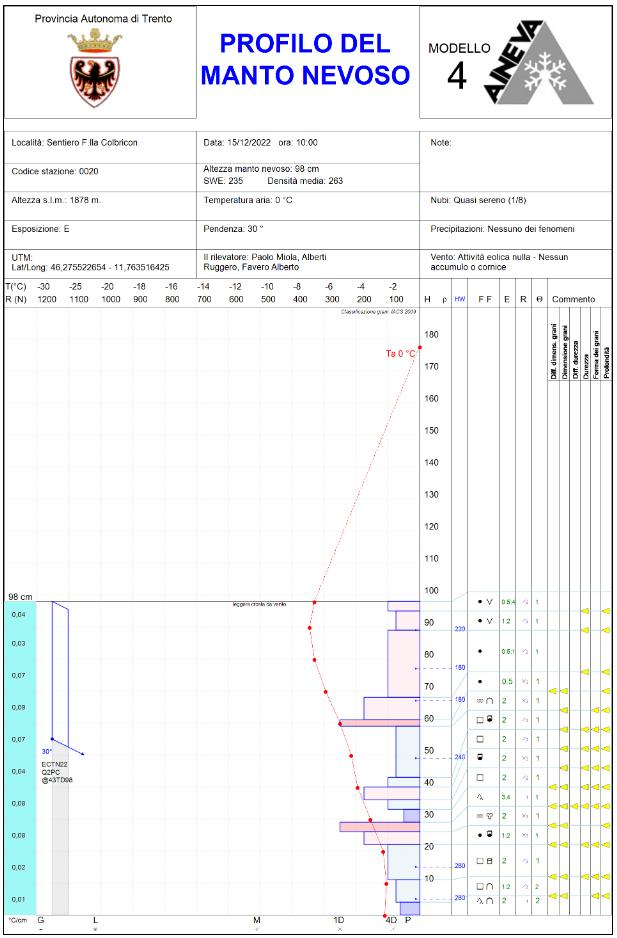
Task: Select Densità media: 263
Action: click(305, 181)
